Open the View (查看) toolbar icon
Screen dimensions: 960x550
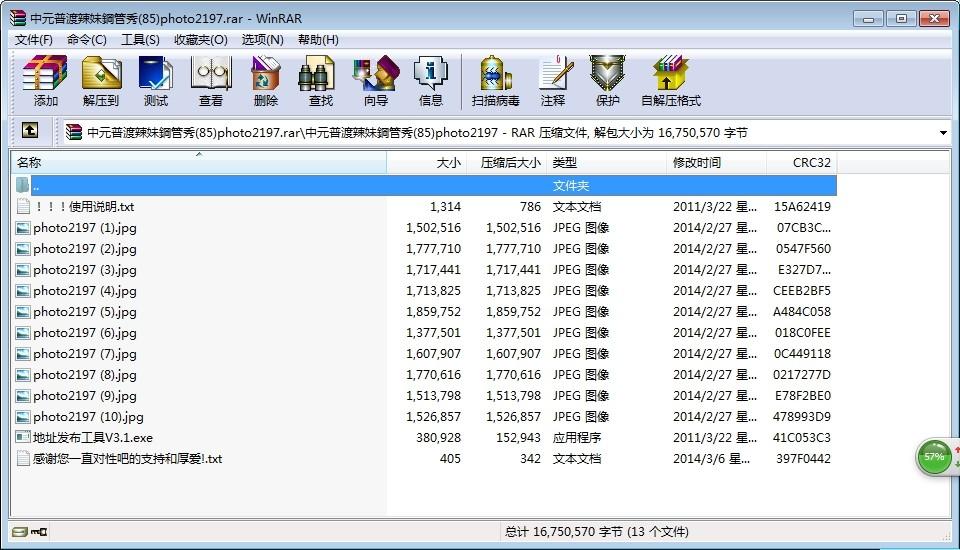click(x=210, y=80)
